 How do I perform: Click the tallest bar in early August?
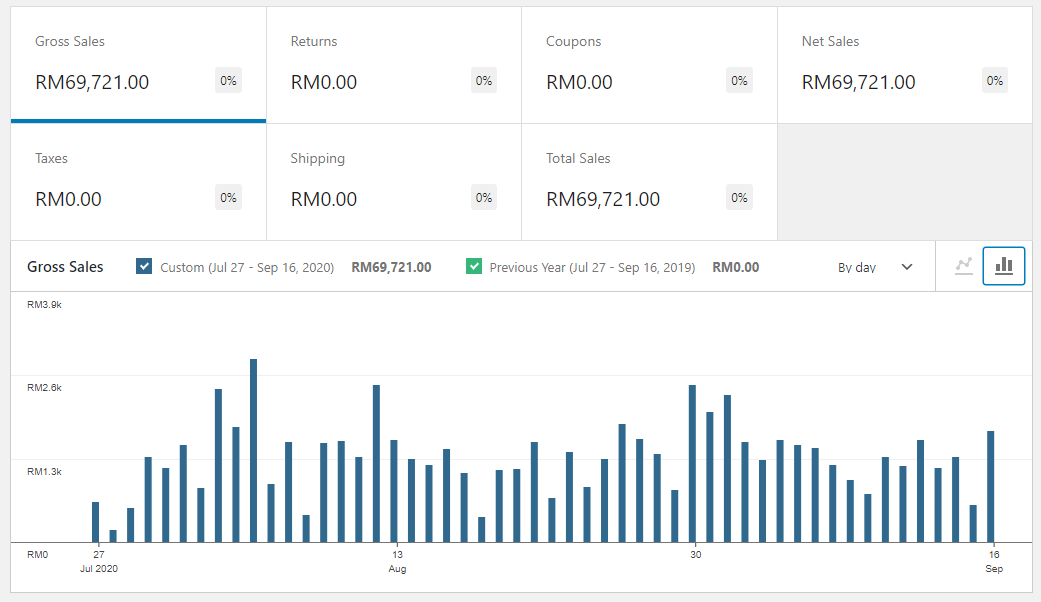(254, 451)
